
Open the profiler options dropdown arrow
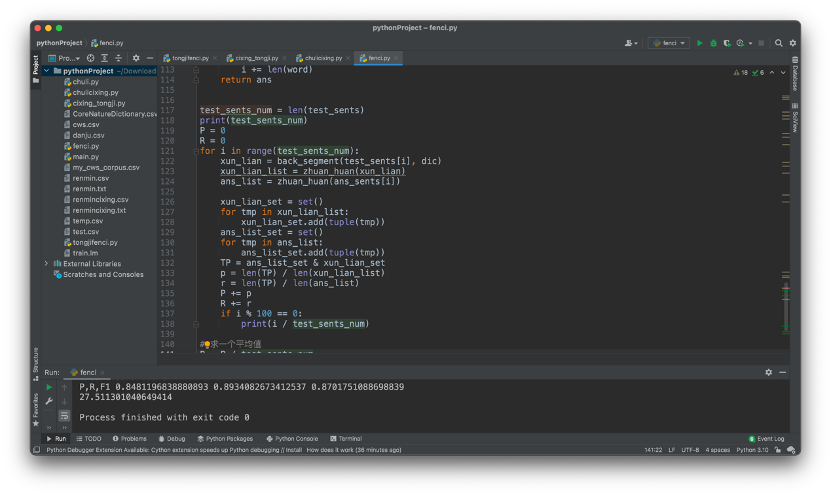(x=750, y=43)
